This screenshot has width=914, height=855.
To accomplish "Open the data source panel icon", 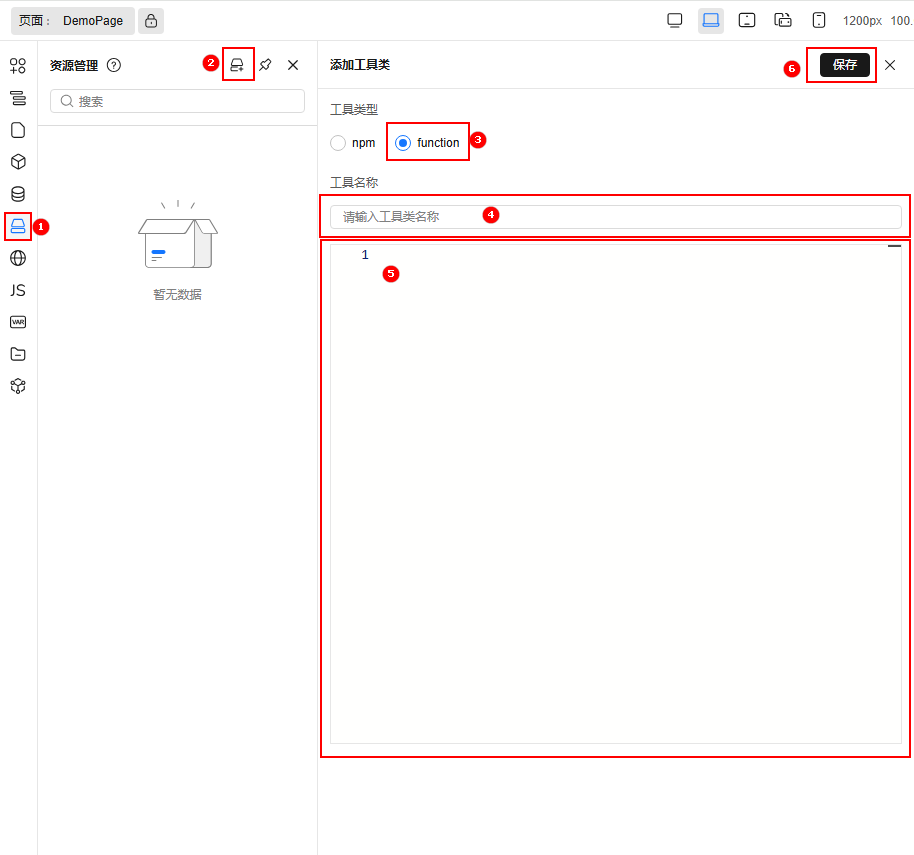I will point(17,194).
